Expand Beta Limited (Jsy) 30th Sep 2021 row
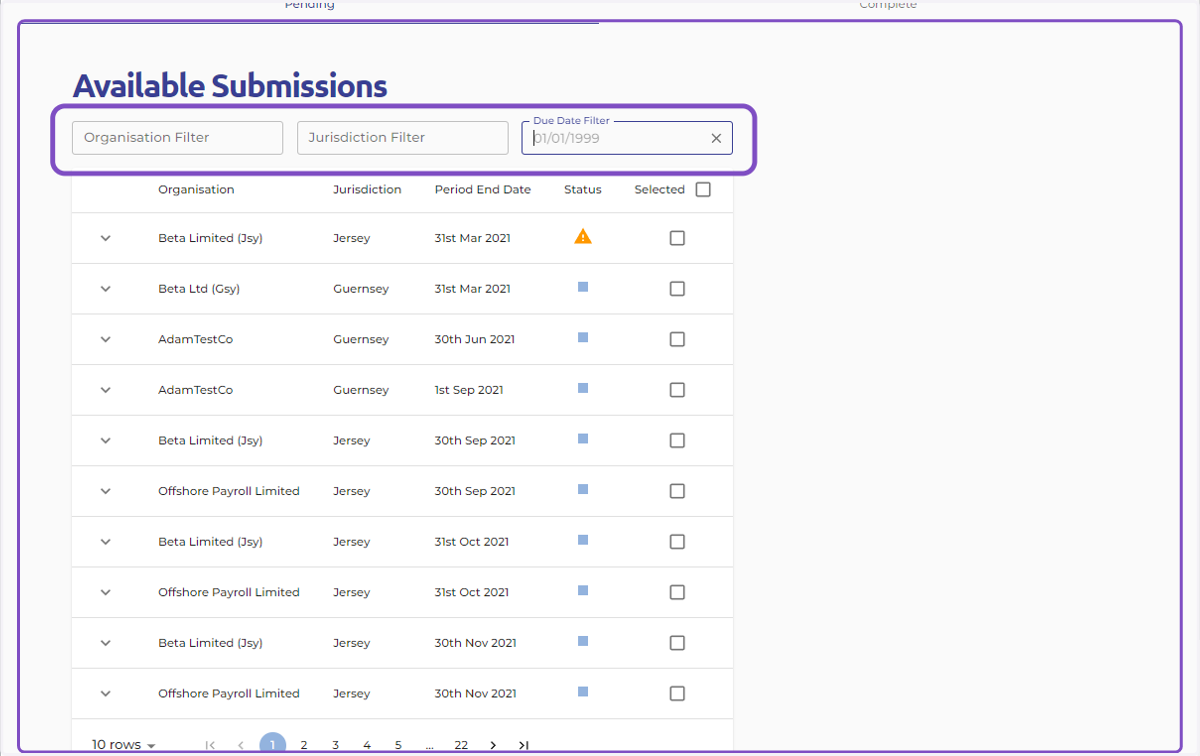The image size is (1200, 756). [x=105, y=440]
